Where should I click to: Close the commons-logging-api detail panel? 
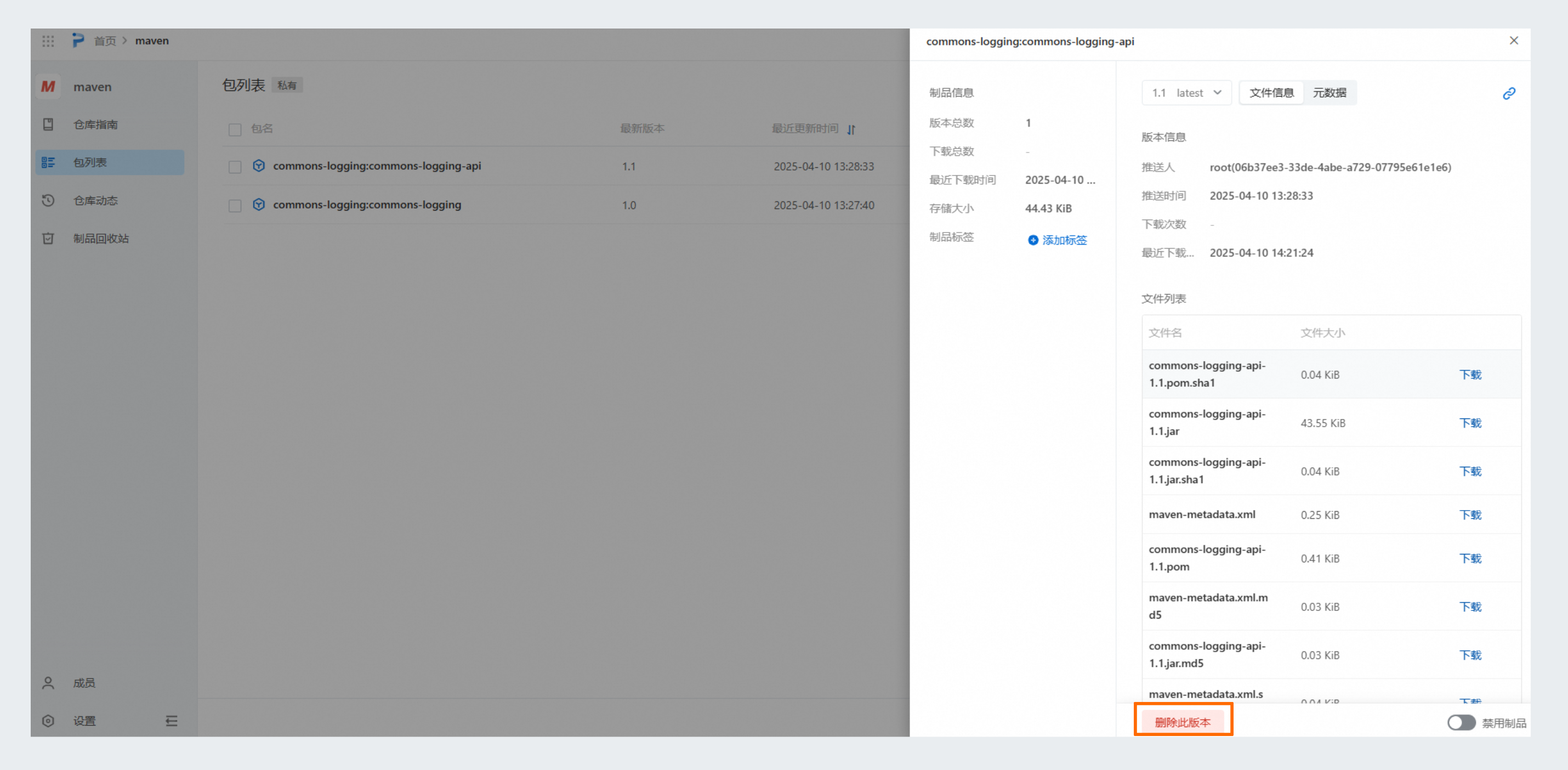(x=1514, y=40)
